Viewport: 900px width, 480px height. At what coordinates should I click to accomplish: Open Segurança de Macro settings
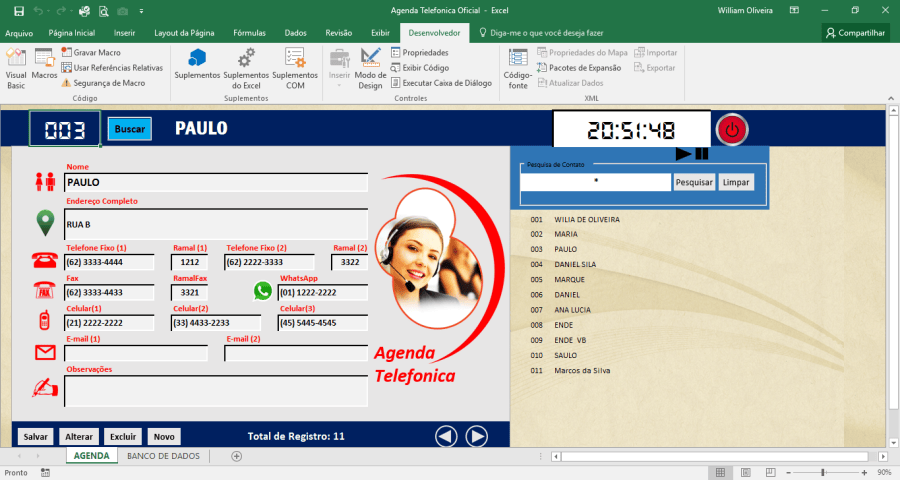[x=103, y=83]
